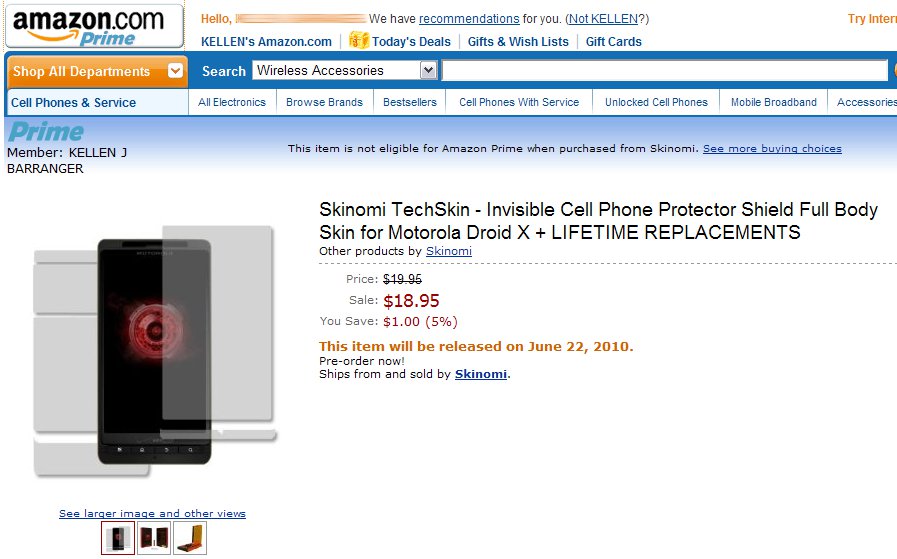Viewport: 897px width, 559px height.
Task: Select the third product thumbnail
Action: [190, 538]
